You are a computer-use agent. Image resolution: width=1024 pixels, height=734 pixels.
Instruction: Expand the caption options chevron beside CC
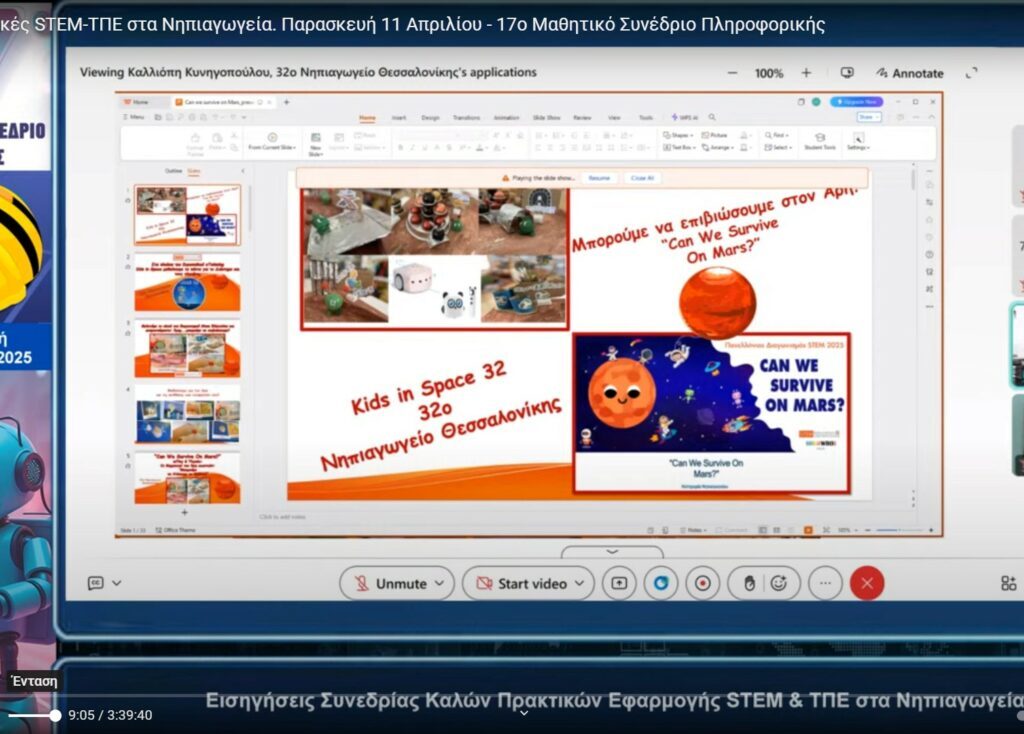click(x=117, y=582)
